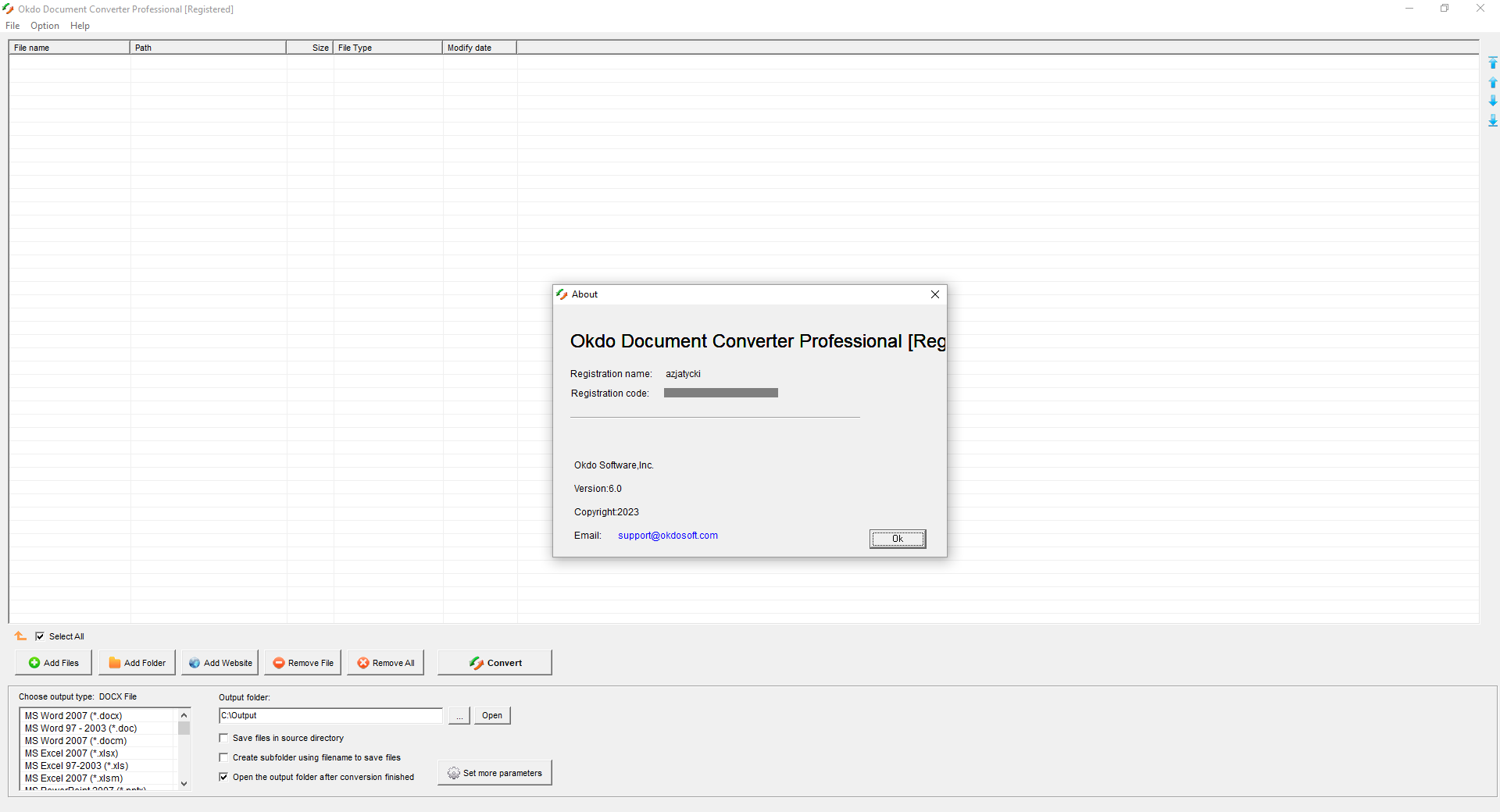The image size is (1500, 812).
Task: Click the move-to-top blue arrow icon
Action: pyautogui.click(x=1492, y=62)
